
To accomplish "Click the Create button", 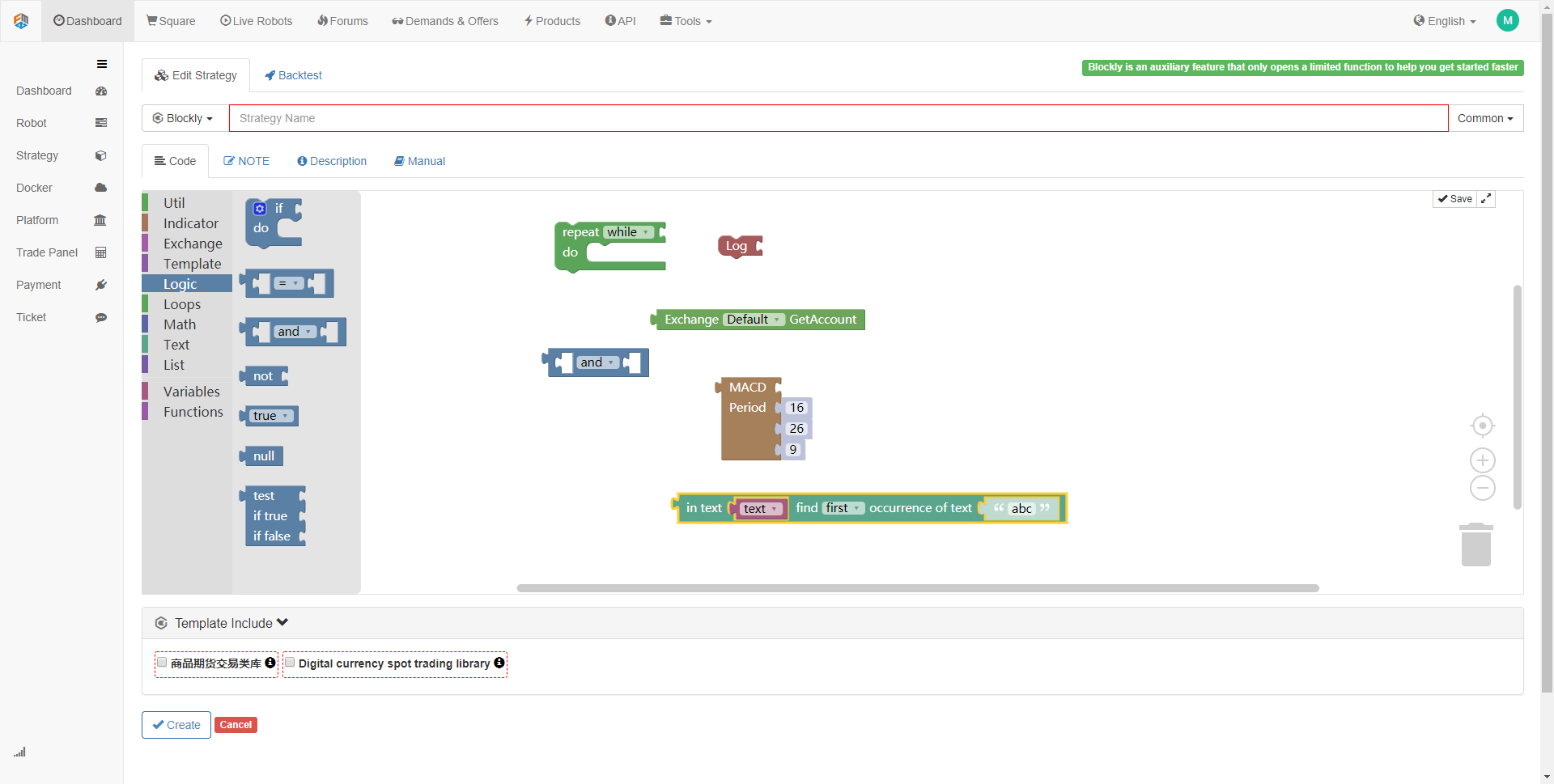I will click(176, 725).
